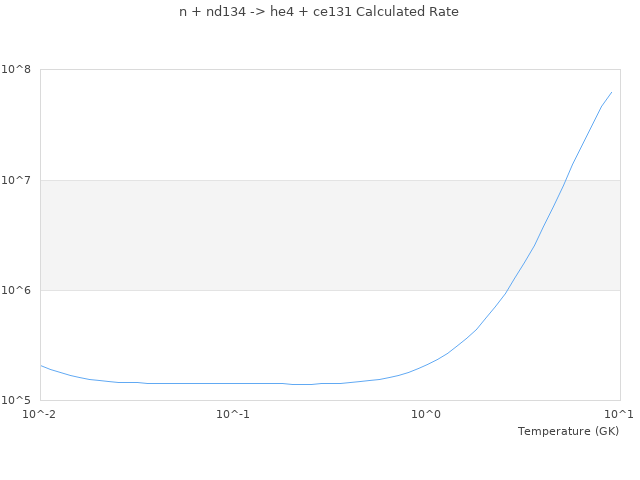Click the 10^7 y-axis tick label
The height and width of the screenshot is (480, 640).
coord(16,180)
